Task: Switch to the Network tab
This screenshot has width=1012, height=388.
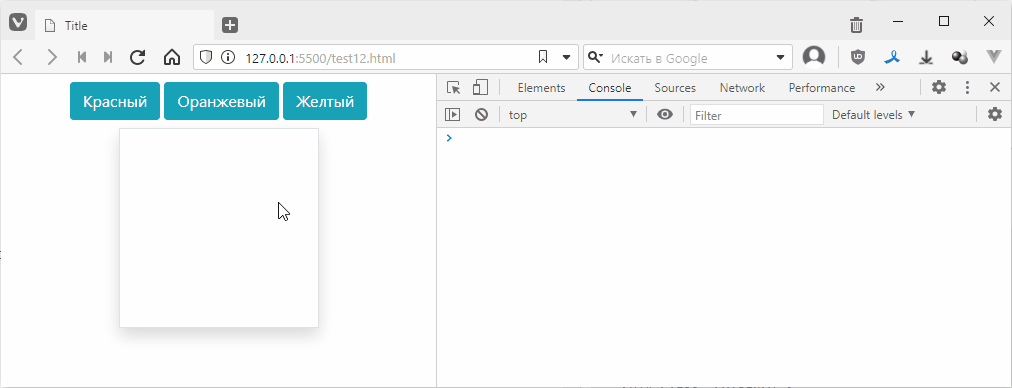Action: [x=742, y=88]
